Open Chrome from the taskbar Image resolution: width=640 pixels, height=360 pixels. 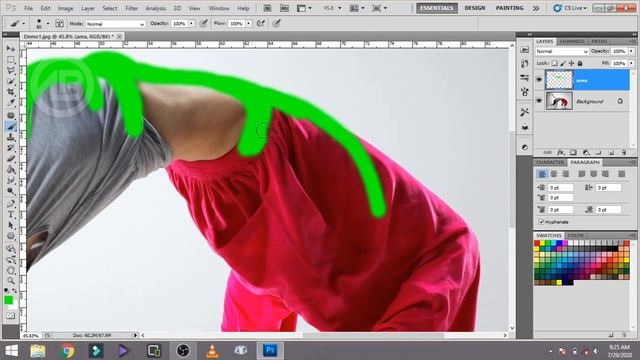(x=67, y=351)
